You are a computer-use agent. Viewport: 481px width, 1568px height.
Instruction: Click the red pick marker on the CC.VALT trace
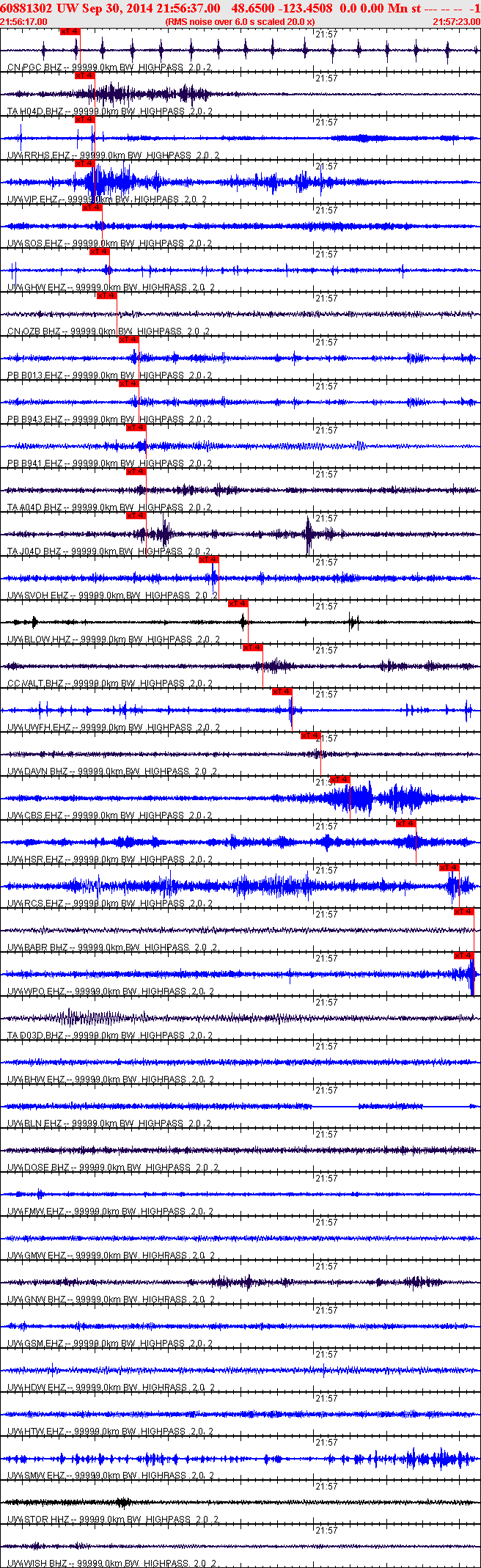click(x=253, y=648)
